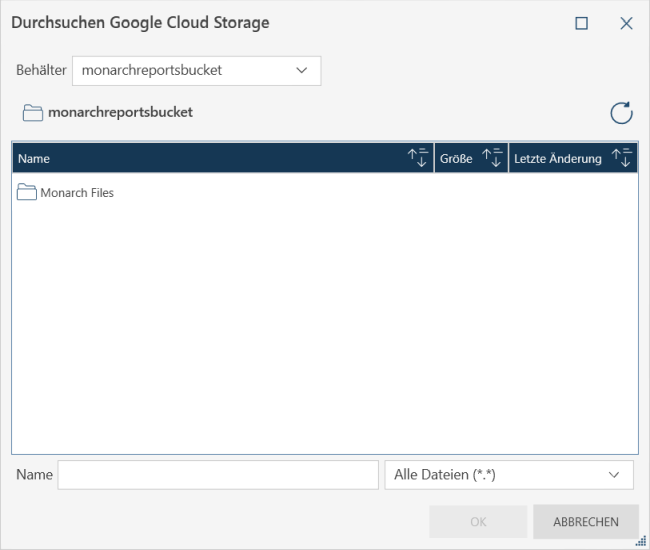
Task: Click the chevron on the file type filter
Action: [x=614, y=475]
